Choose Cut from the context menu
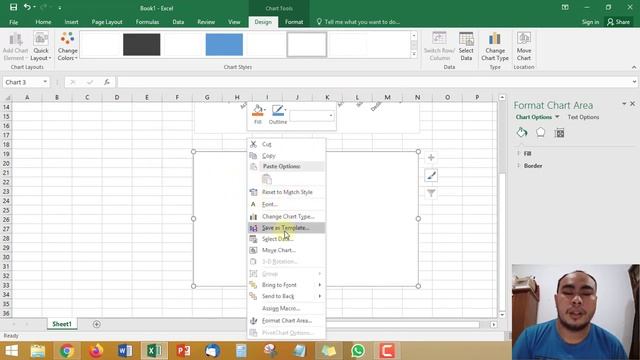Viewport: 640px width, 360px height. coord(287,144)
